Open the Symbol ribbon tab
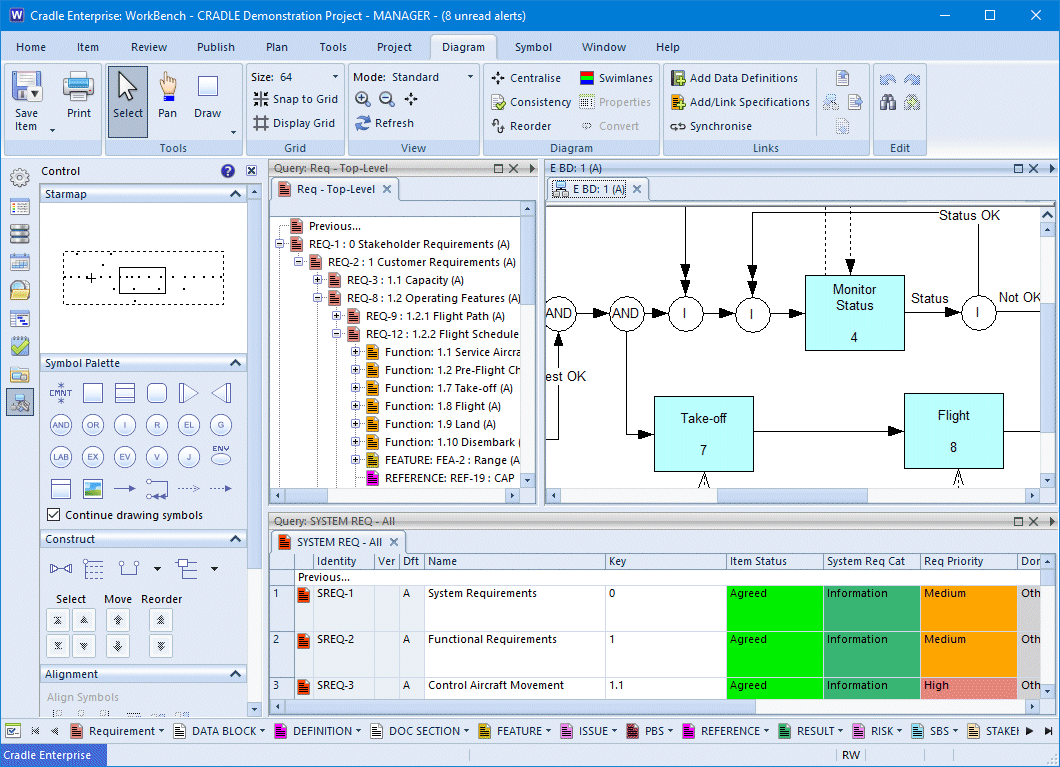 click(533, 47)
